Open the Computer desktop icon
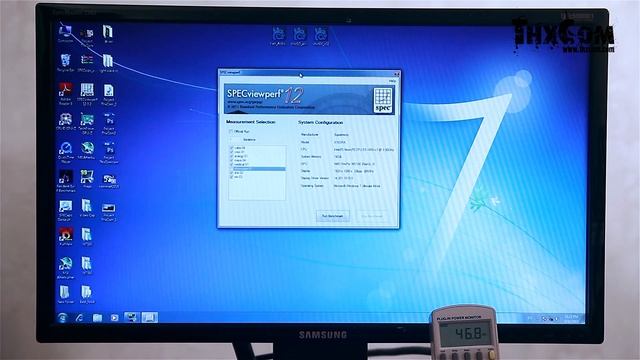 (65, 33)
